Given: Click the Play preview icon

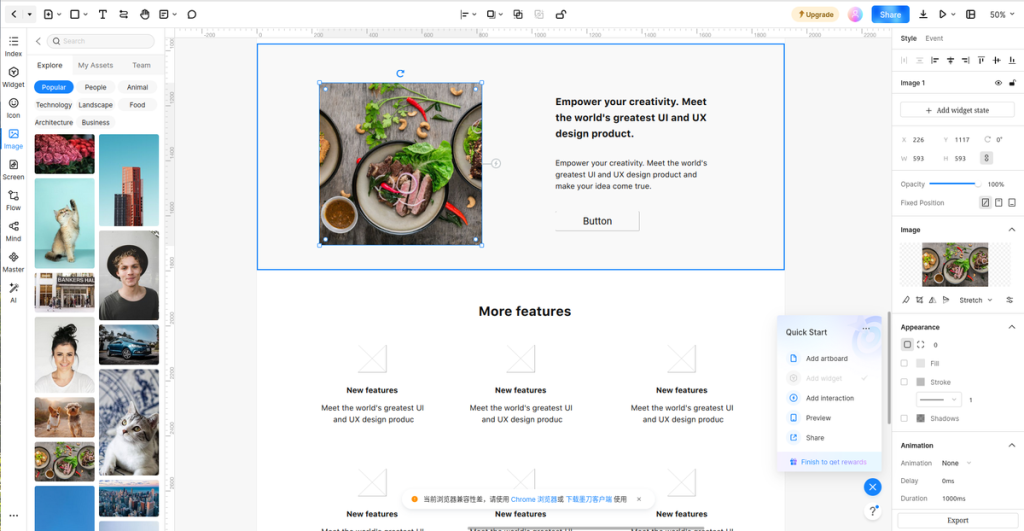Looking at the screenshot, I should tap(942, 14).
